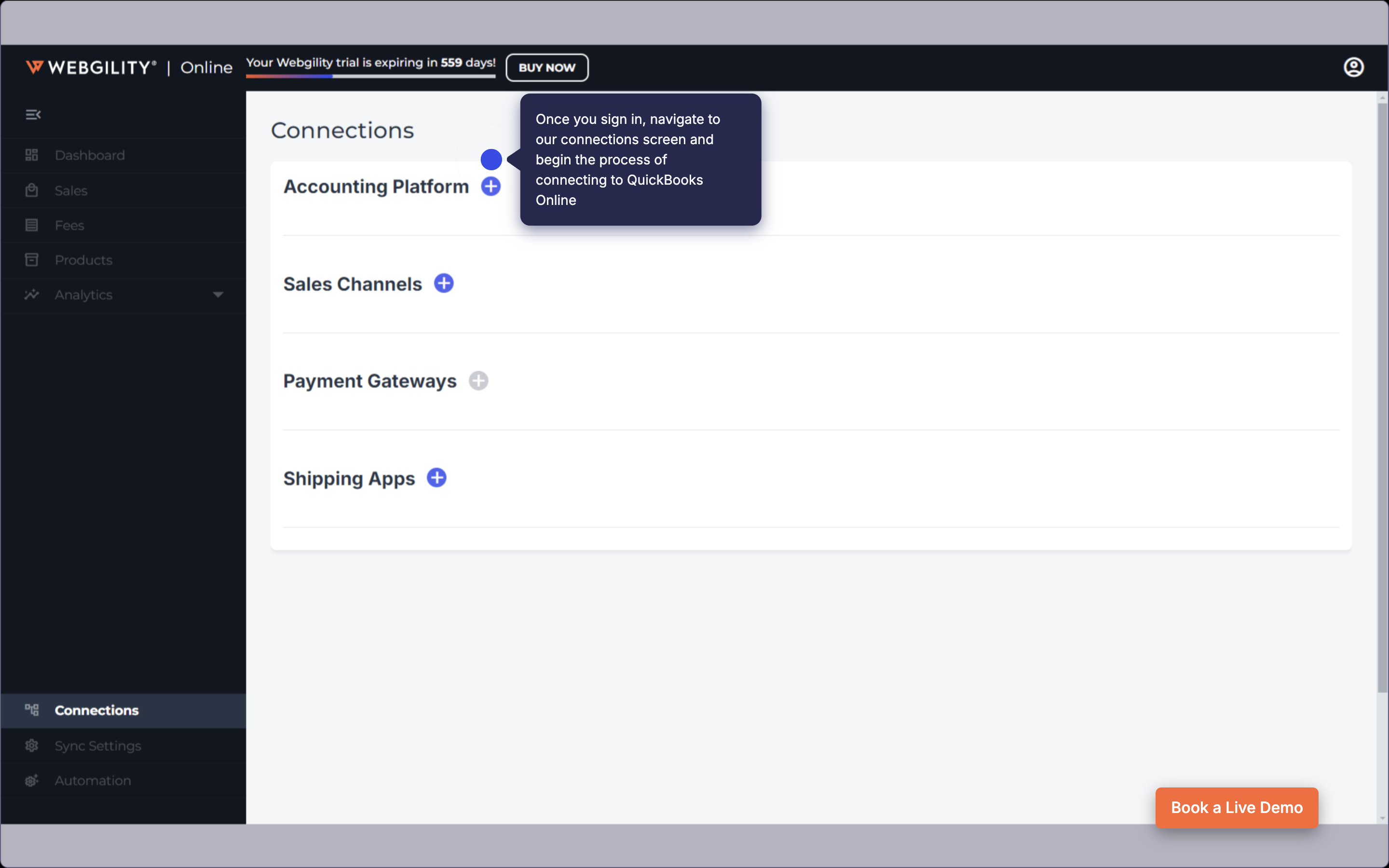Click the Book a Live Demo button
1389x868 pixels.
click(x=1237, y=808)
